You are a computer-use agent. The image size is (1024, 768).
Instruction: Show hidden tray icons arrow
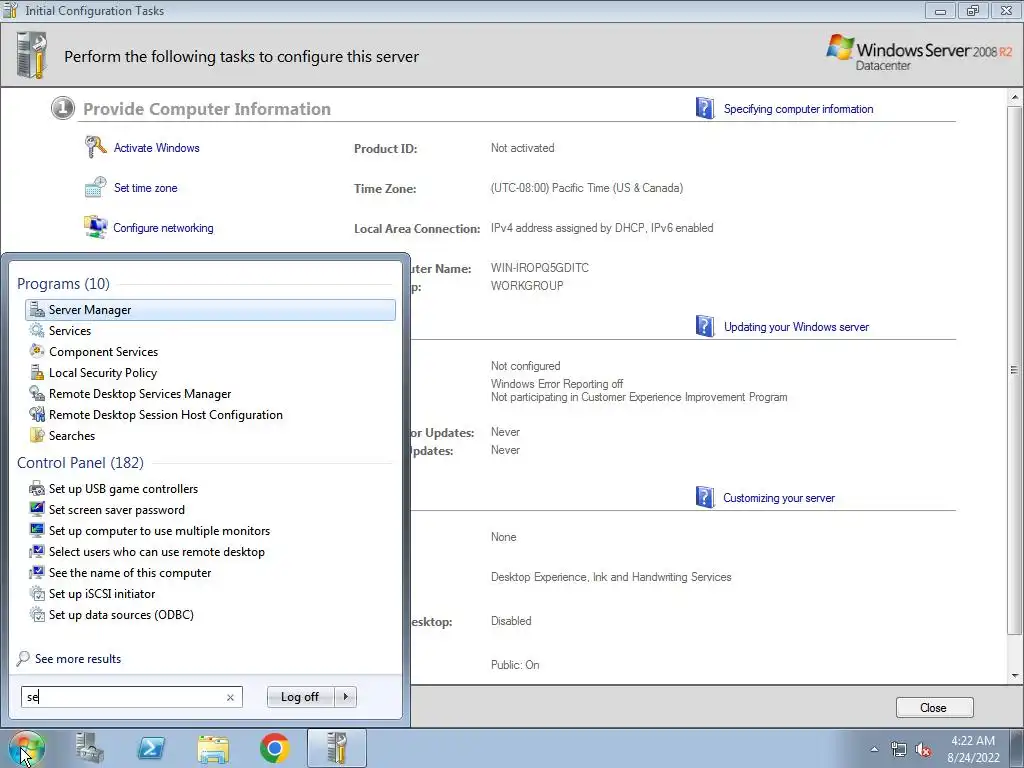[x=874, y=749]
